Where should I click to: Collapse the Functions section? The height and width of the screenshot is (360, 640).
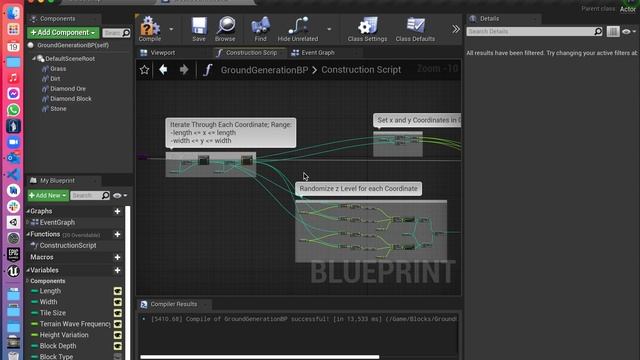28,234
